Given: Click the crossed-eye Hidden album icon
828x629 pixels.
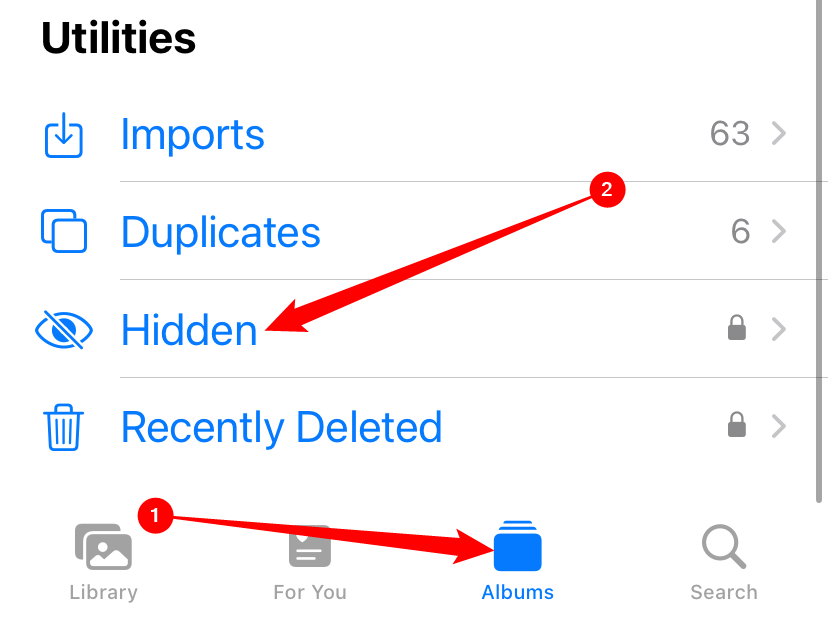Looking at the screenshot, I should [63, 330].
